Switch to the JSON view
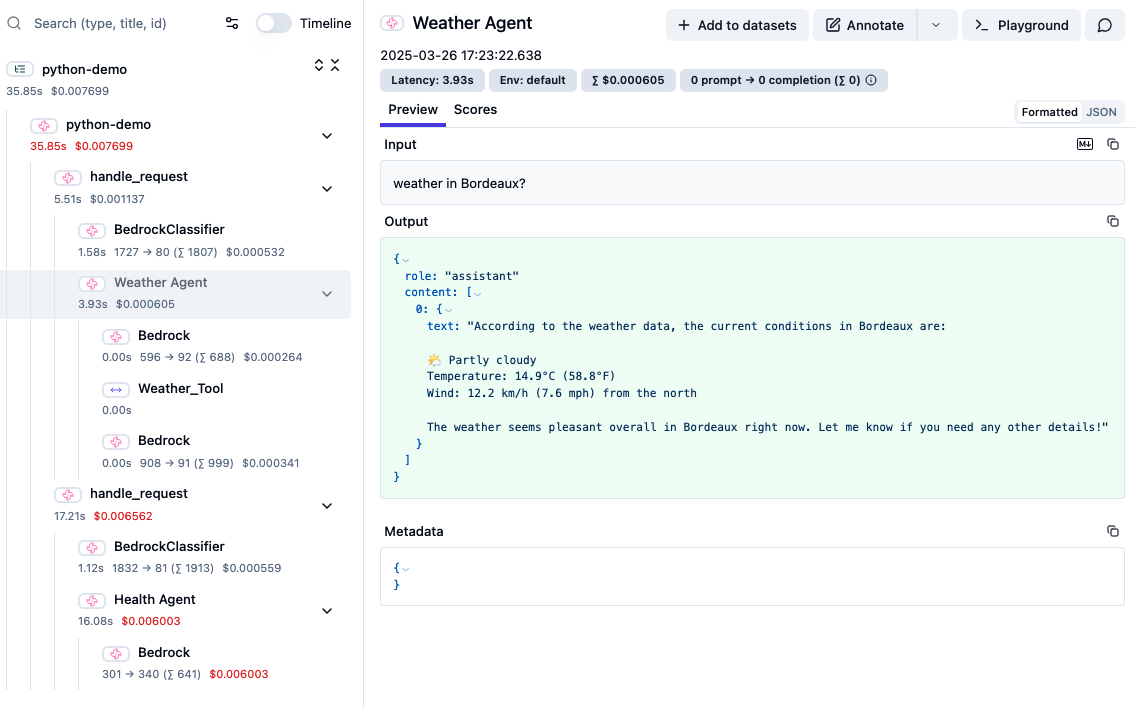Image resolution: width=1135 pixels, height=708 pixels. [1101, 112]
